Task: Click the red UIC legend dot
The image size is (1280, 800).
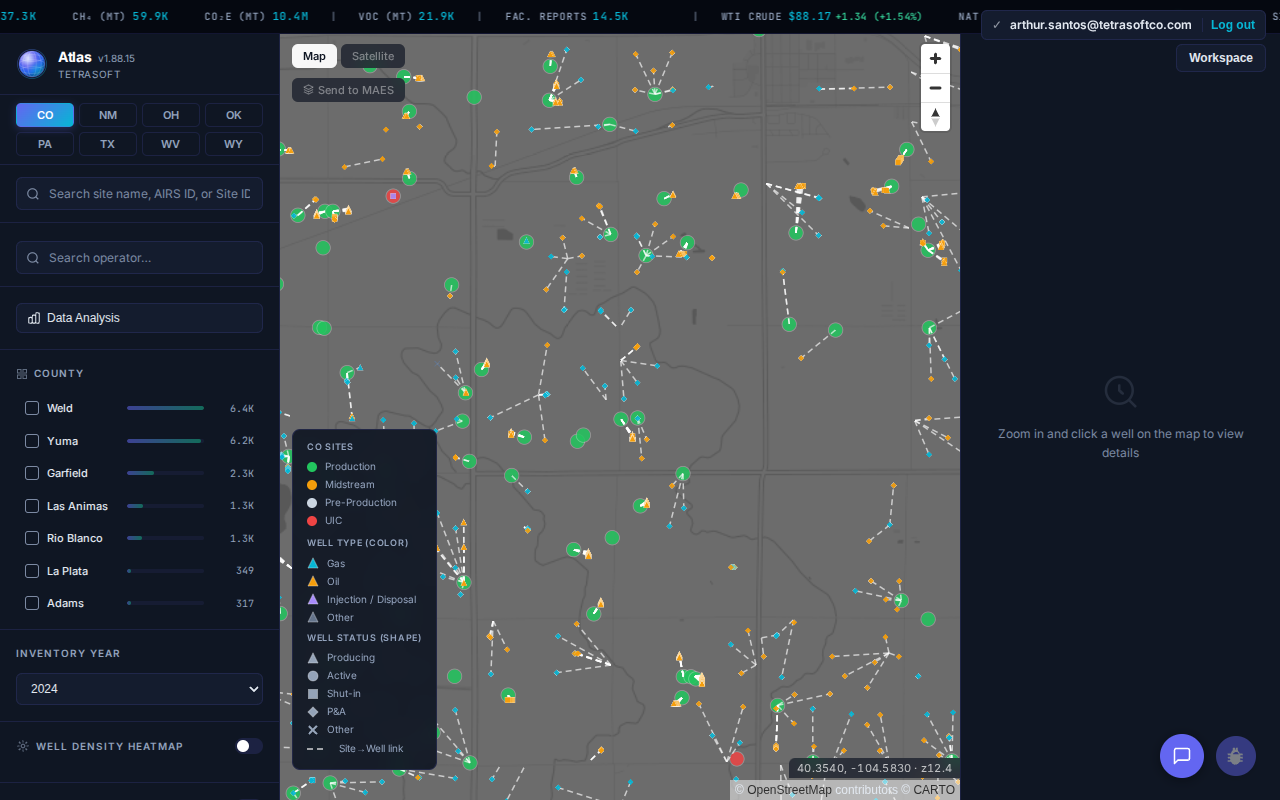Action: pyautogui.click(x=312, y=521)
